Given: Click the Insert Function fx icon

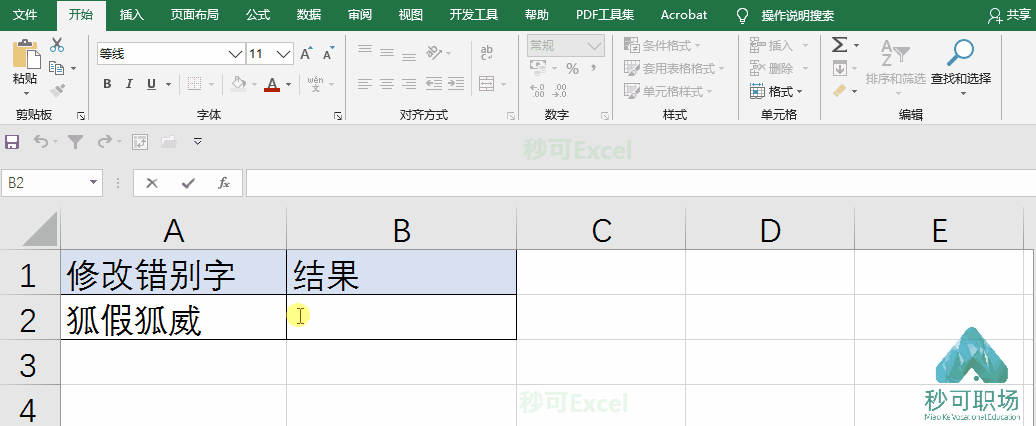Looking at the screenshot, I should (224, 183).
